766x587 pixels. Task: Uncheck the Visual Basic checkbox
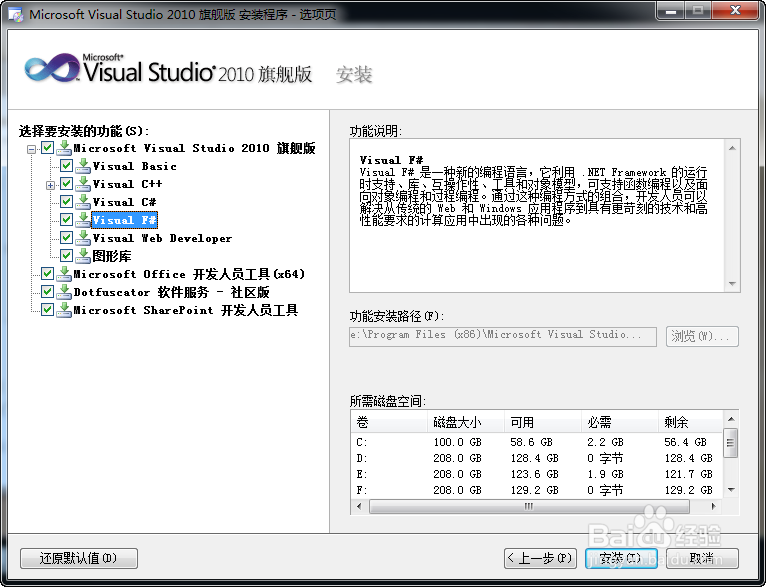pos(66,166)
